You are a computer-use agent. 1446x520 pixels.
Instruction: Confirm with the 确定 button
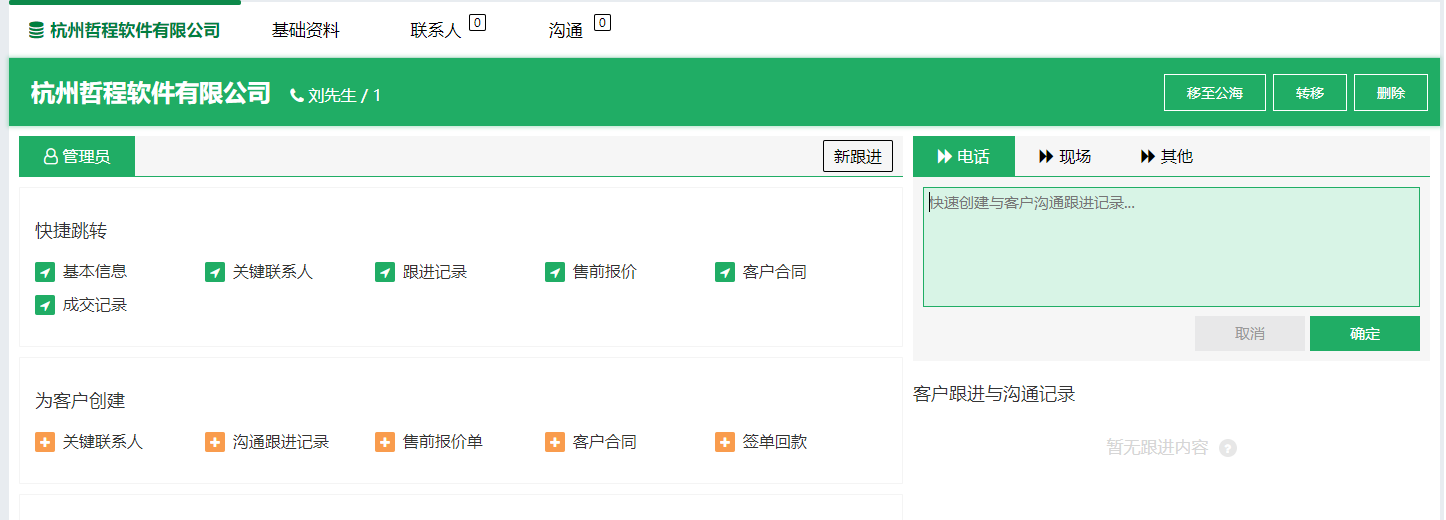tap(1365, 334)
